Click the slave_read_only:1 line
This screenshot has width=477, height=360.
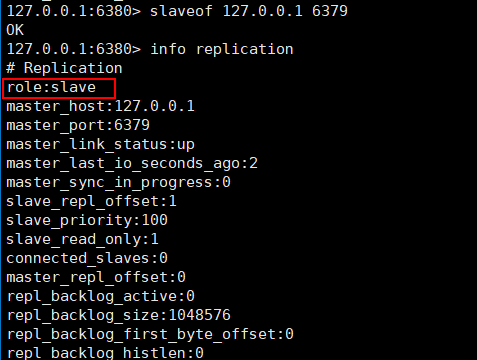tap(82, 240)
